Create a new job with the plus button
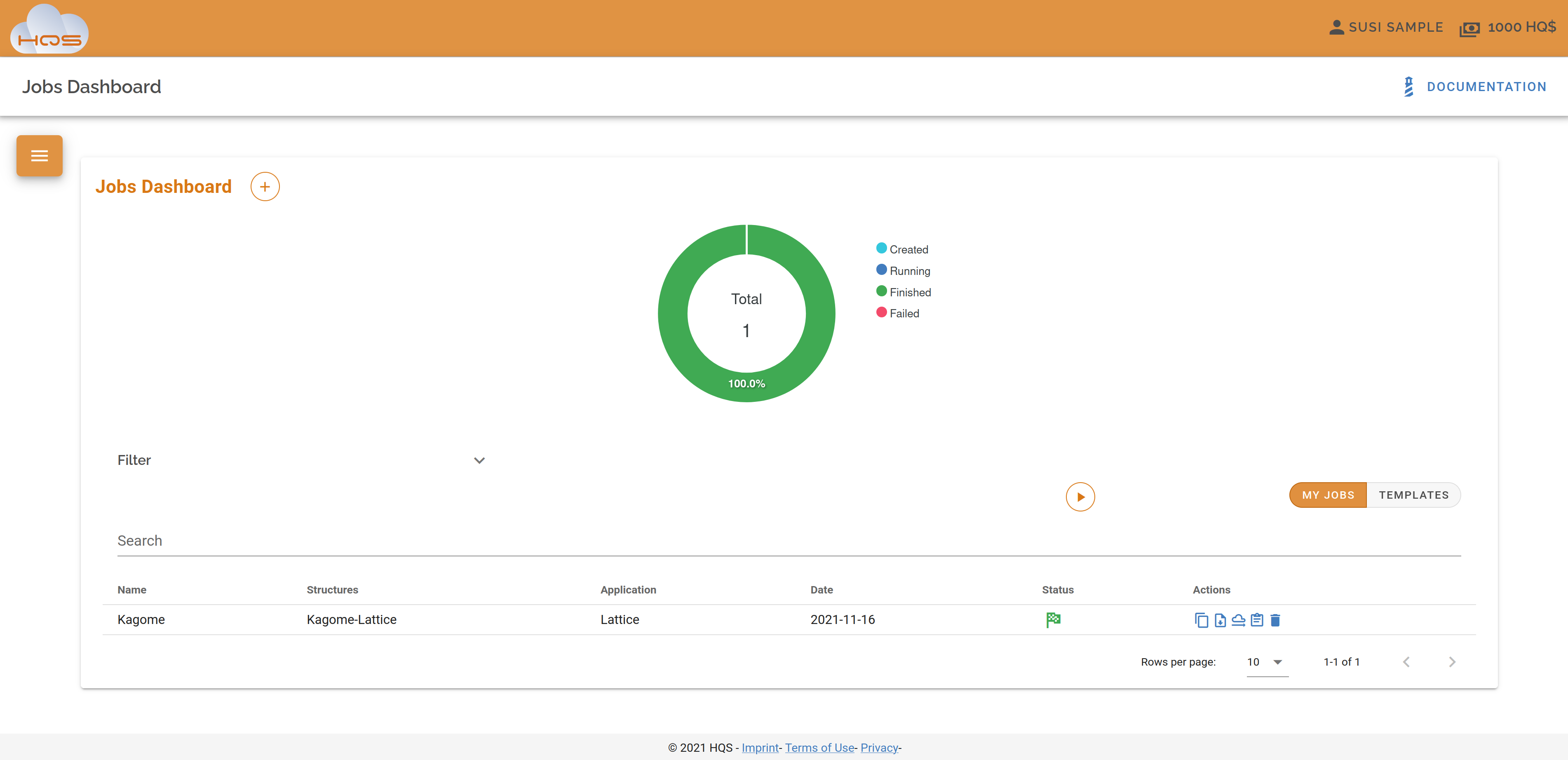This screenshot has height=760, width=1568. [265, 186]
